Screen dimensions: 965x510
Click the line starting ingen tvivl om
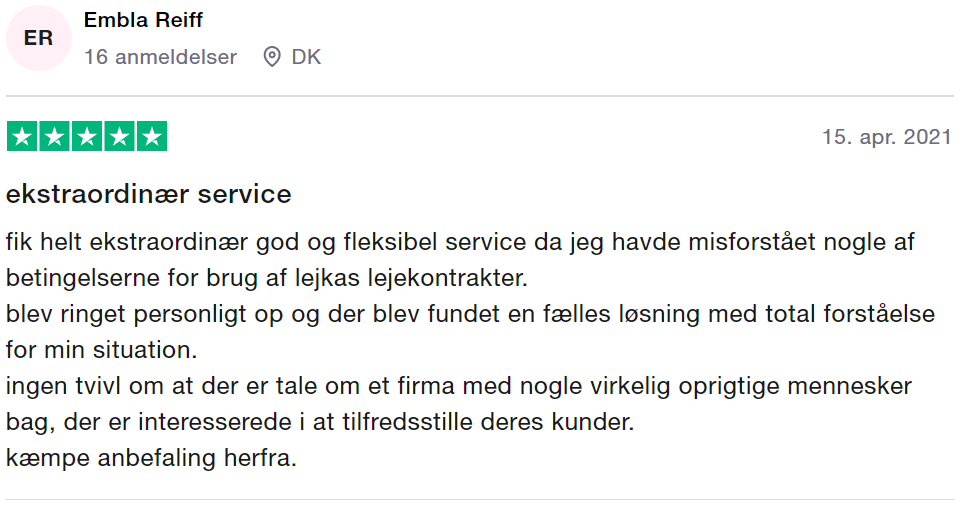(459, 386)
